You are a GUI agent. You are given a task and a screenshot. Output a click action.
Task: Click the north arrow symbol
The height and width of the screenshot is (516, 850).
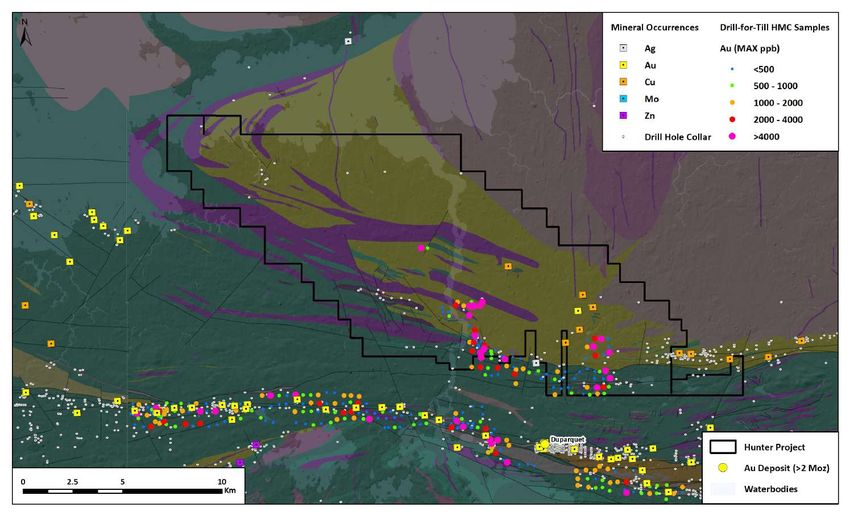(x=25, y=33)
